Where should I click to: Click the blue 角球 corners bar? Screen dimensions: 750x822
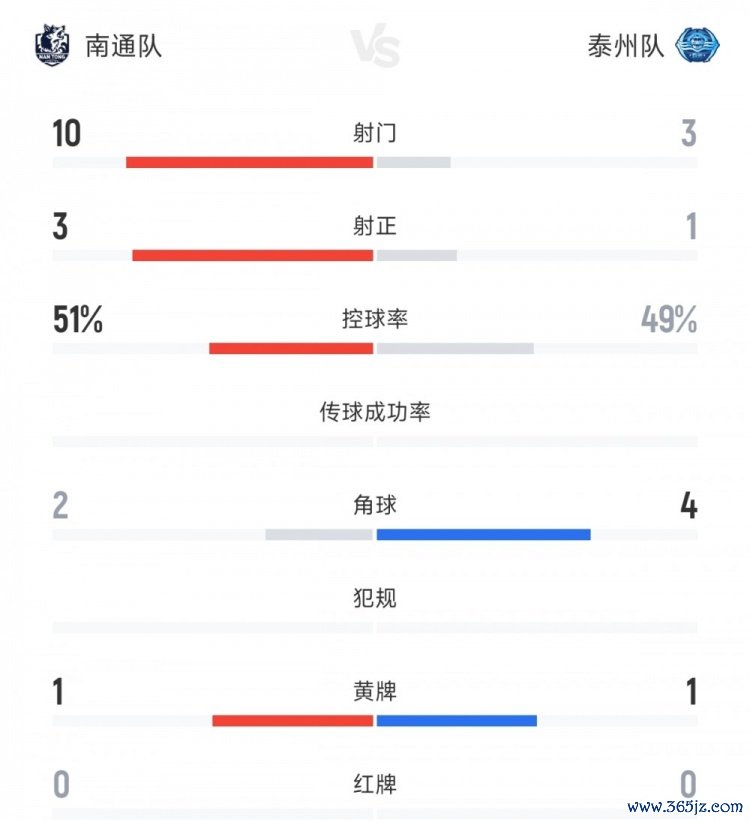click(483, 535)
